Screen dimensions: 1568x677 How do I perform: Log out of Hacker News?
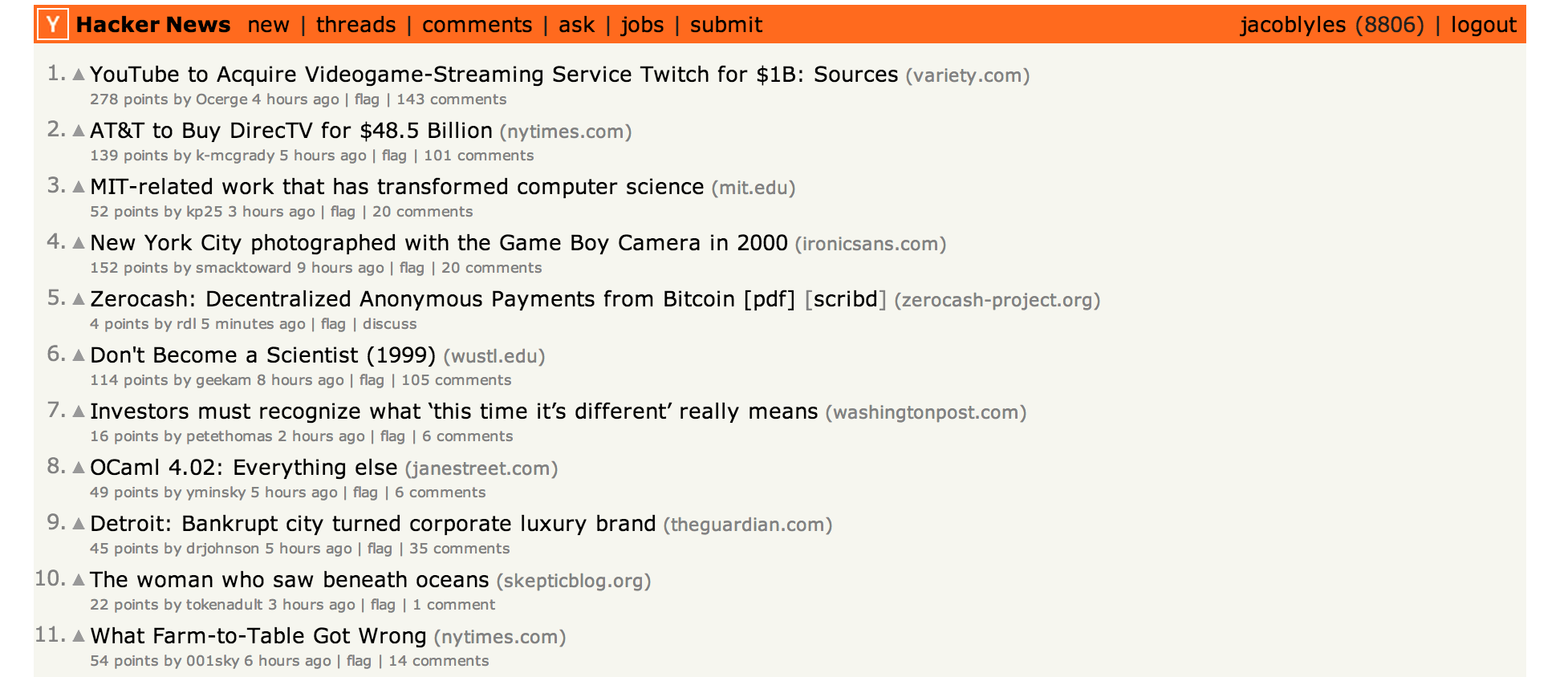pyautogui.click(x=1484, y=26)
